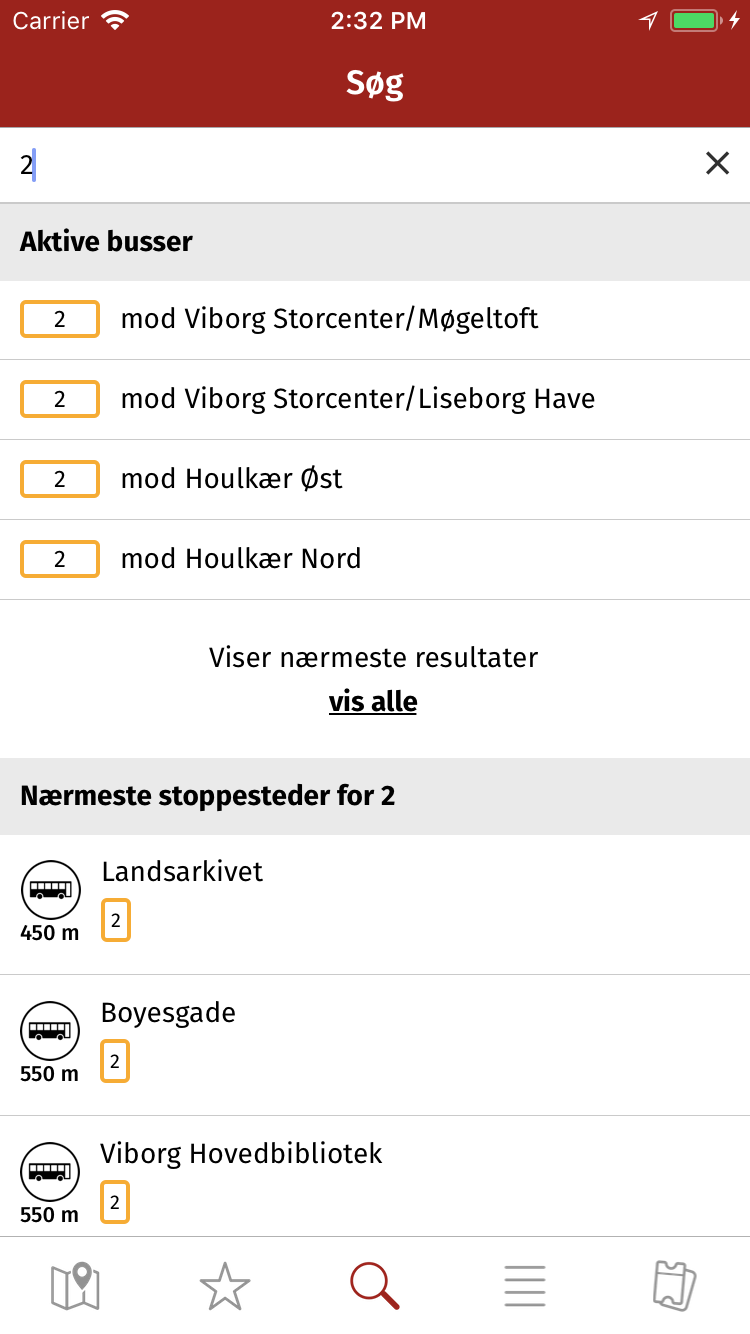Open the Boyesgade stop
Viewport: 750px width, 1334px height.
(375, 1046)
